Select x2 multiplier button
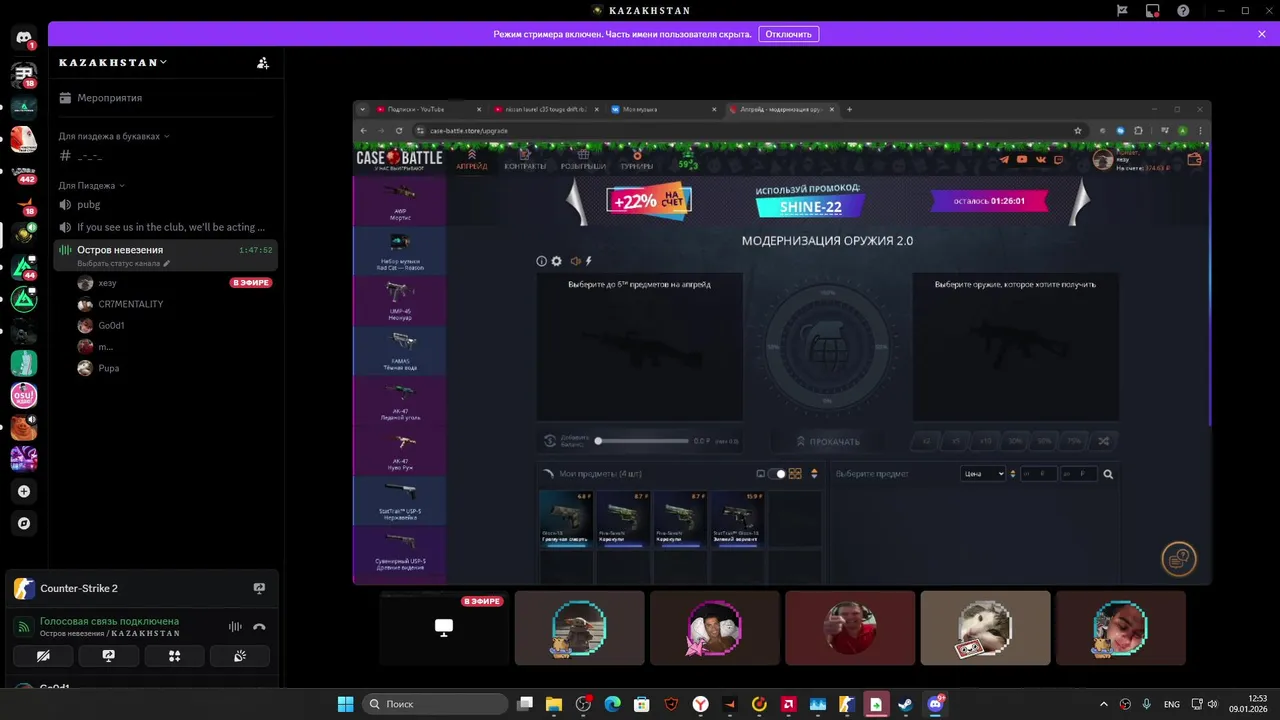1280x720 pixels. (x=925, y=441)
